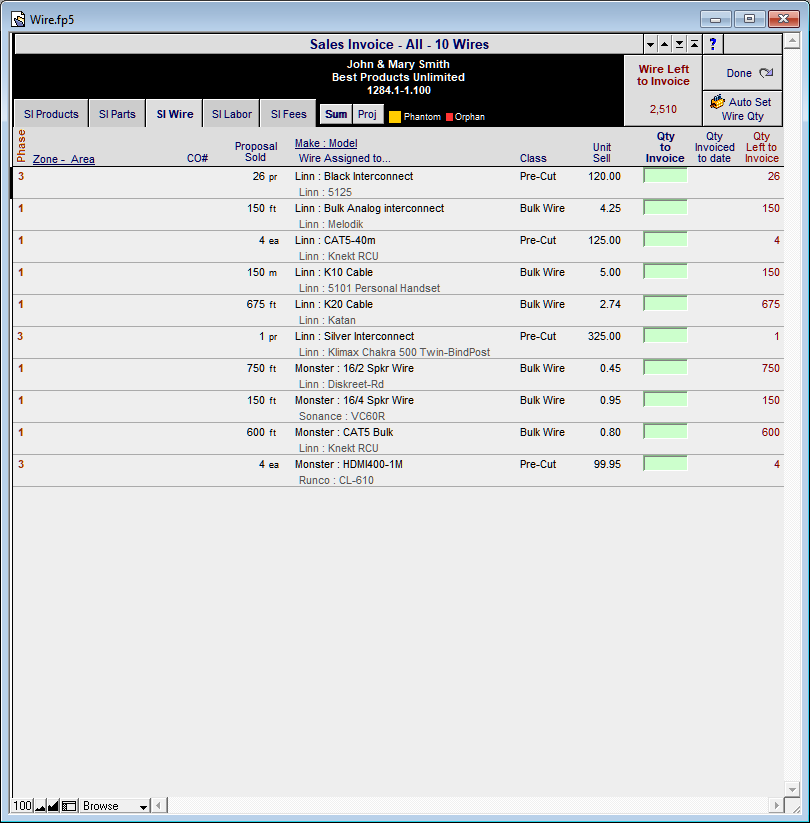Click 'Linn : 5101 Personal Handset' text
This screenshot has width=810, height=823.
click(369, 288)
